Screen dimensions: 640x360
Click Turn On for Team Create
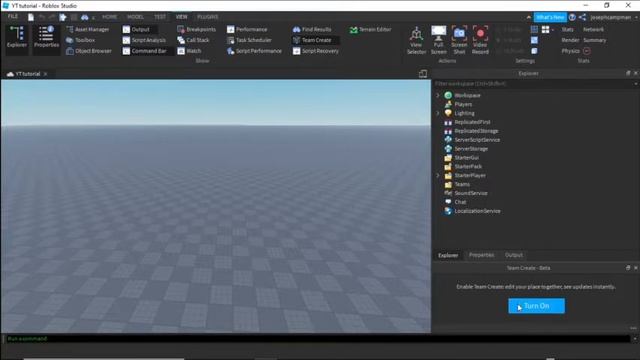pos(536,306)
